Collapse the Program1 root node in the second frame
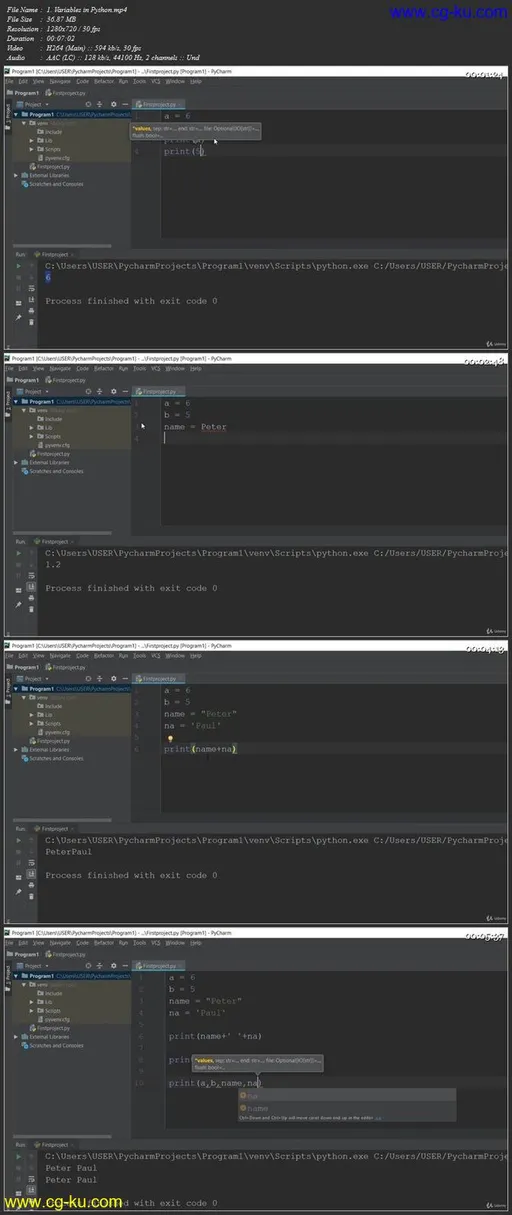This screenshot has height=1215, width=512. click(x=16, y=402)
